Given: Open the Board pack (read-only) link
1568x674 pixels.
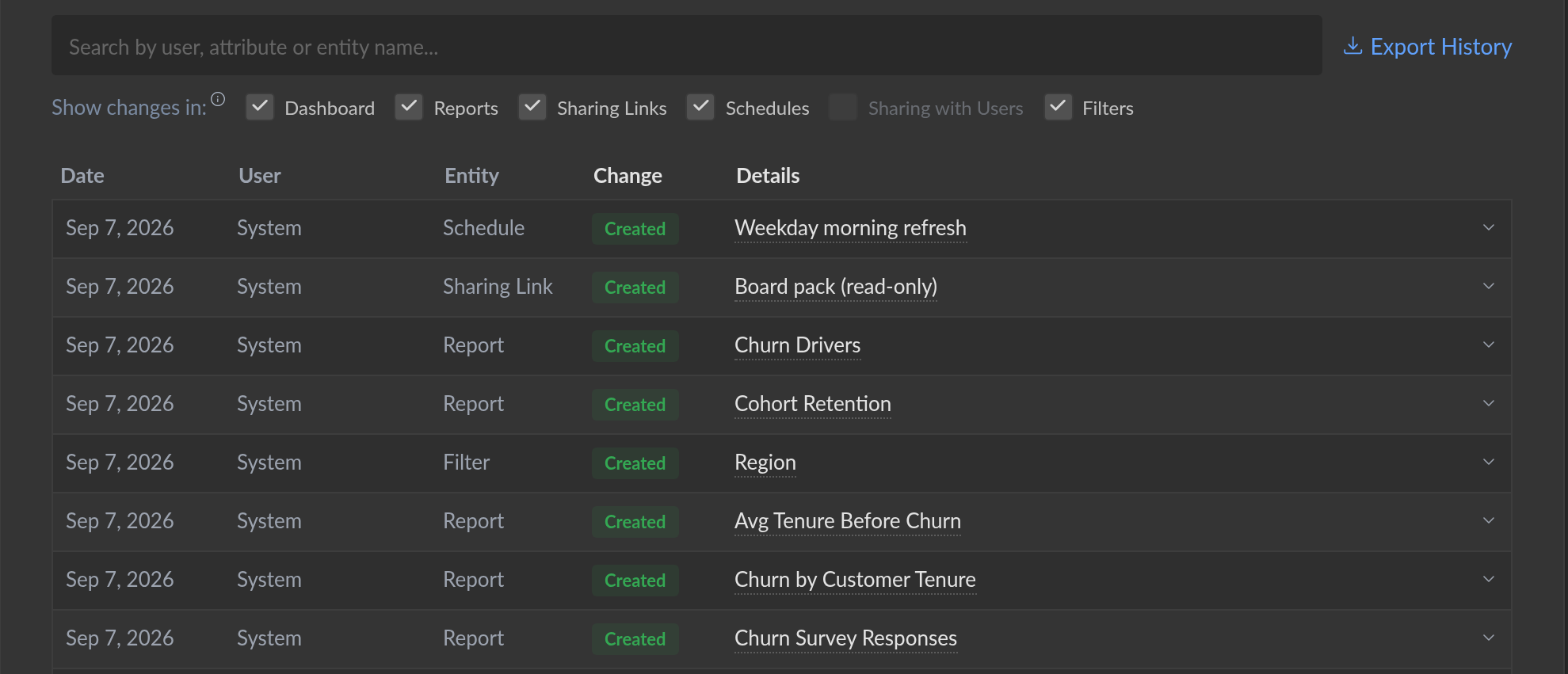Looking at the screenshot, I should [x=836, y=287].
